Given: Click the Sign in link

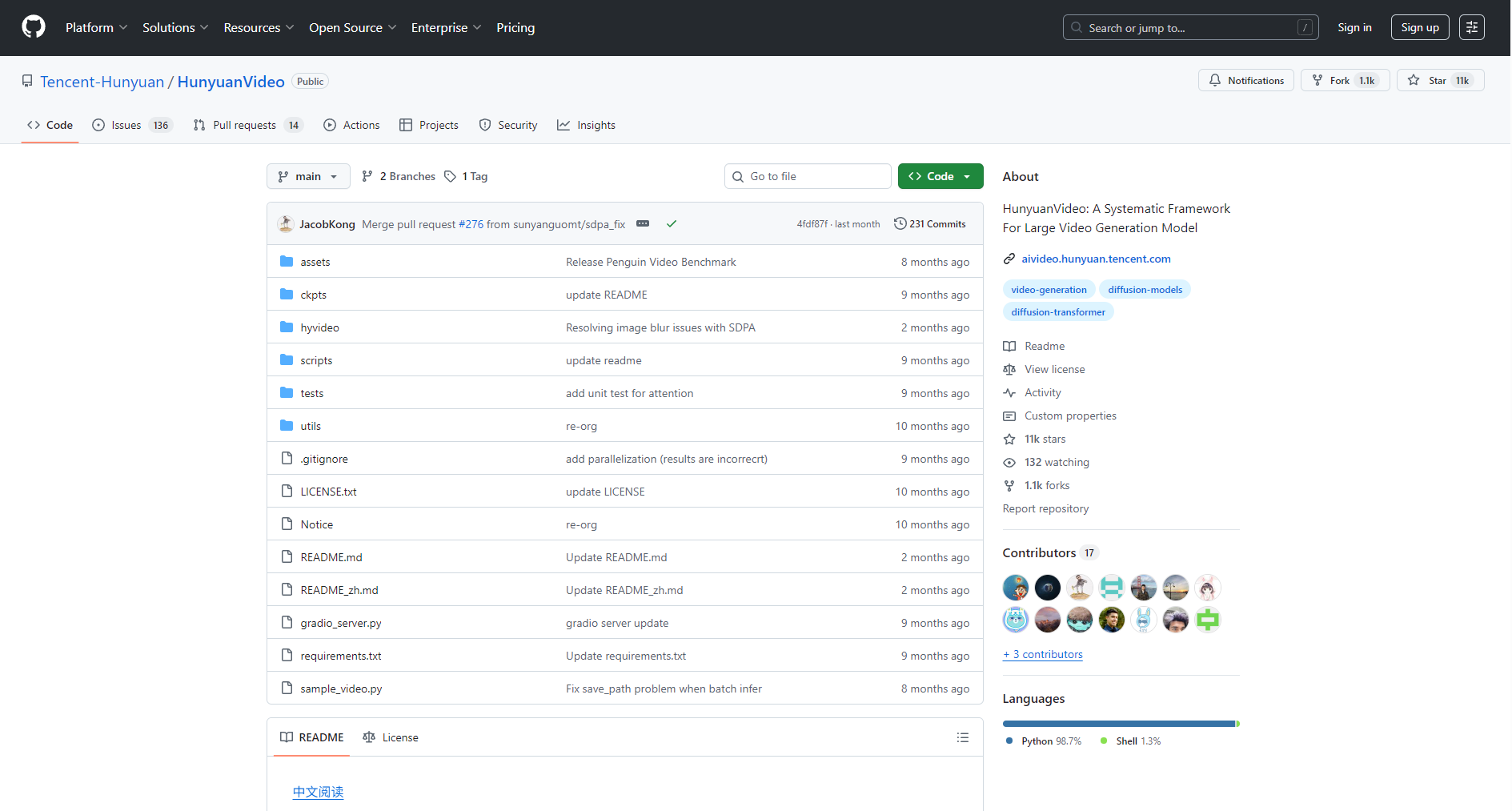Looking at the screenshot, I should pyautogui.click(x=1354, y=27).
